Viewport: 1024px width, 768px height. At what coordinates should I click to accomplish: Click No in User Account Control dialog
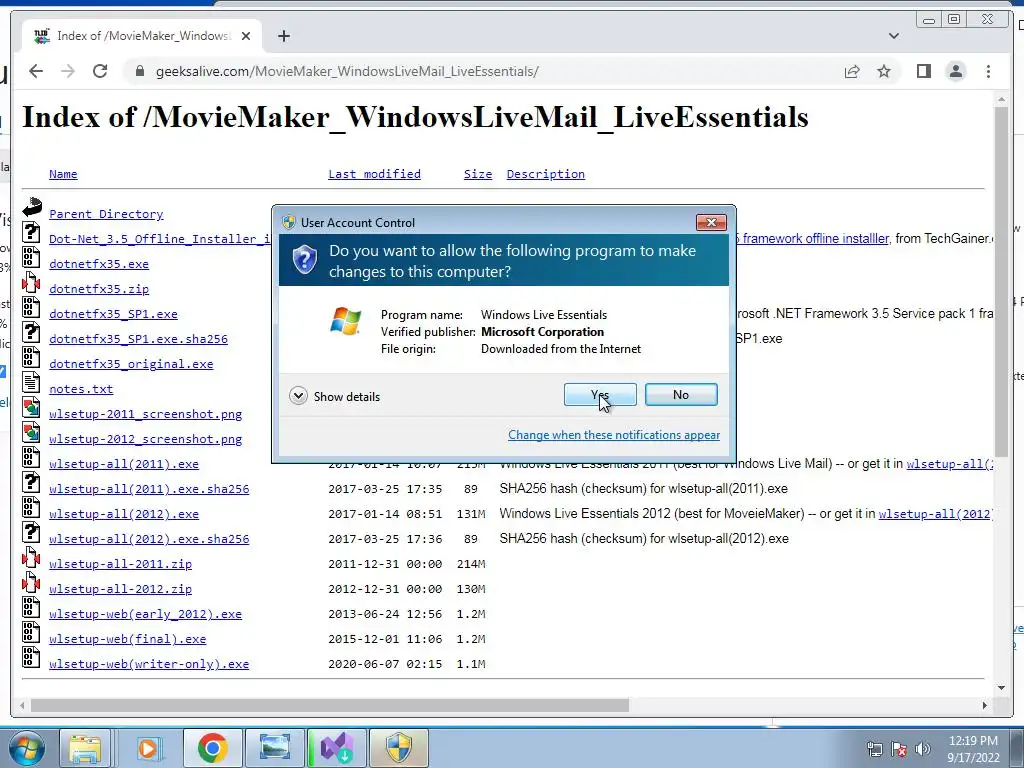tap(680, 394)
